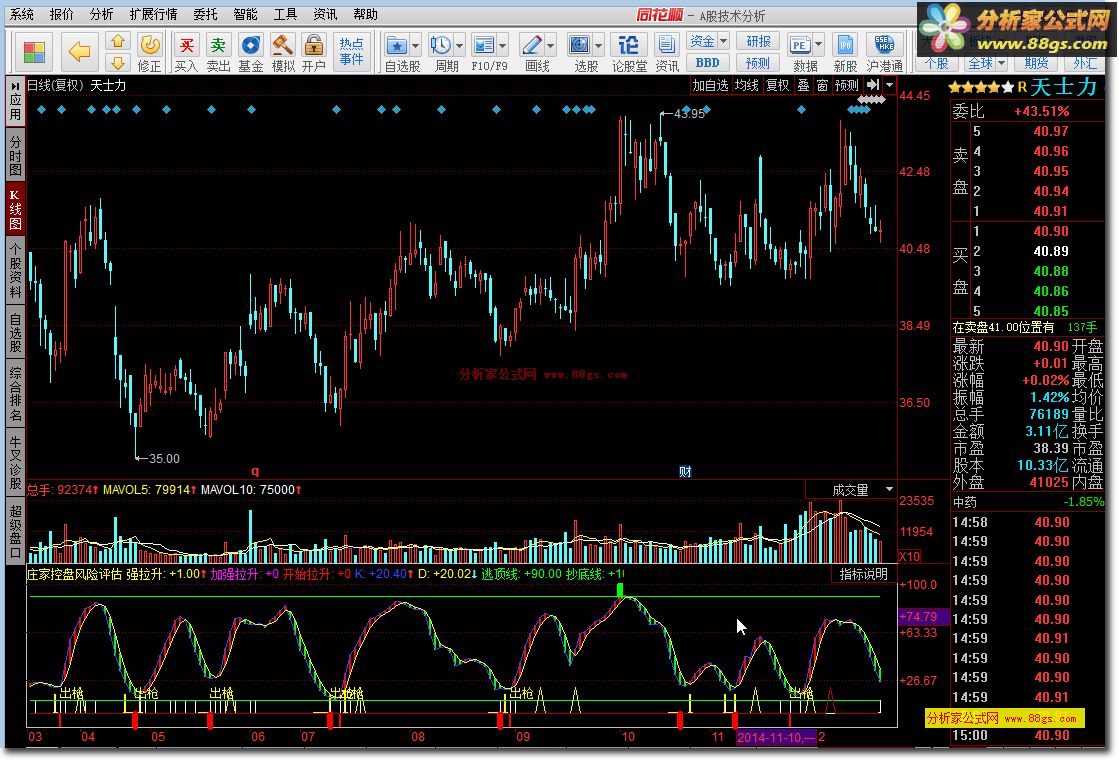Open the 热点事件 hot events button
The height and width of the screenshot is (761, 1119).
(351, 52)
